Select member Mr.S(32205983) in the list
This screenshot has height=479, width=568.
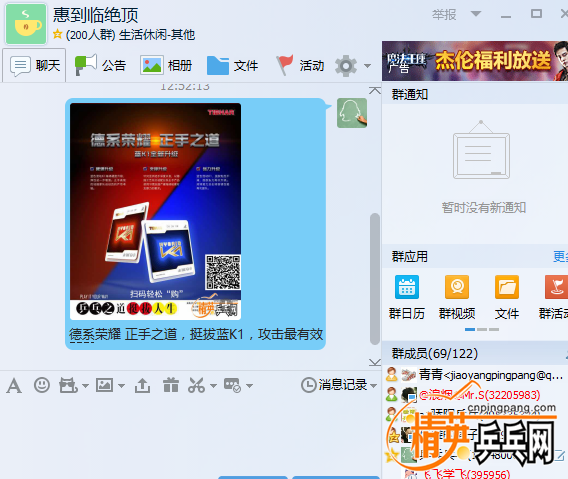475,395
